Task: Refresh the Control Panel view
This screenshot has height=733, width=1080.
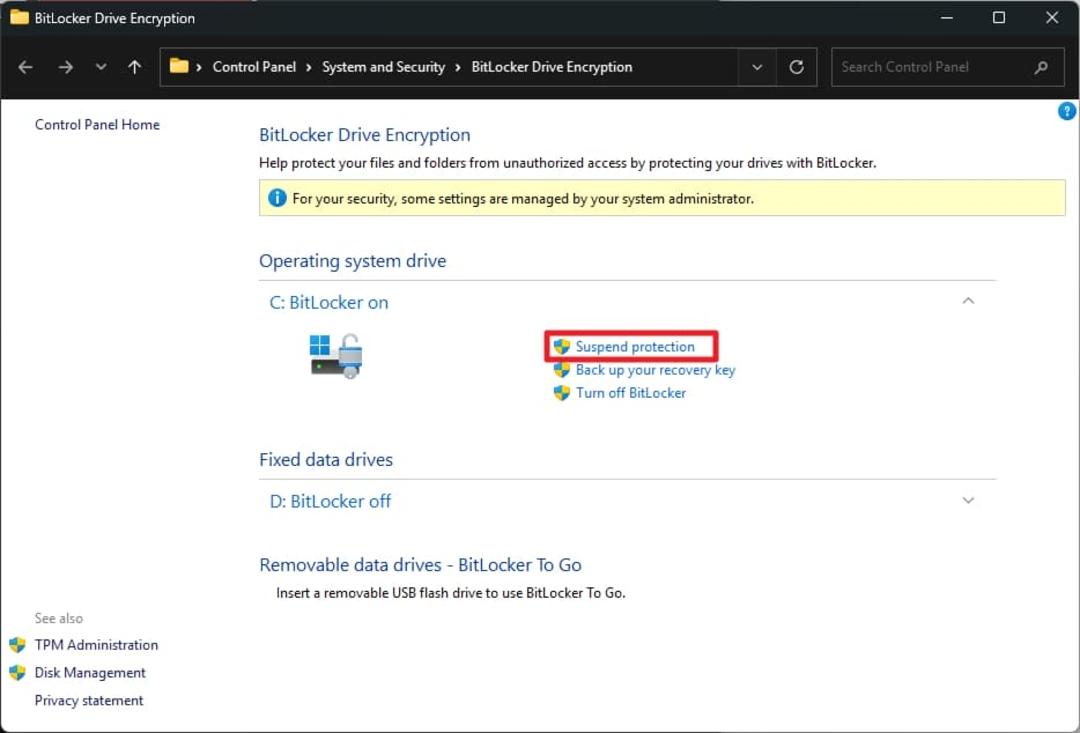Action: pyautogui.click(x=796, y=67)
